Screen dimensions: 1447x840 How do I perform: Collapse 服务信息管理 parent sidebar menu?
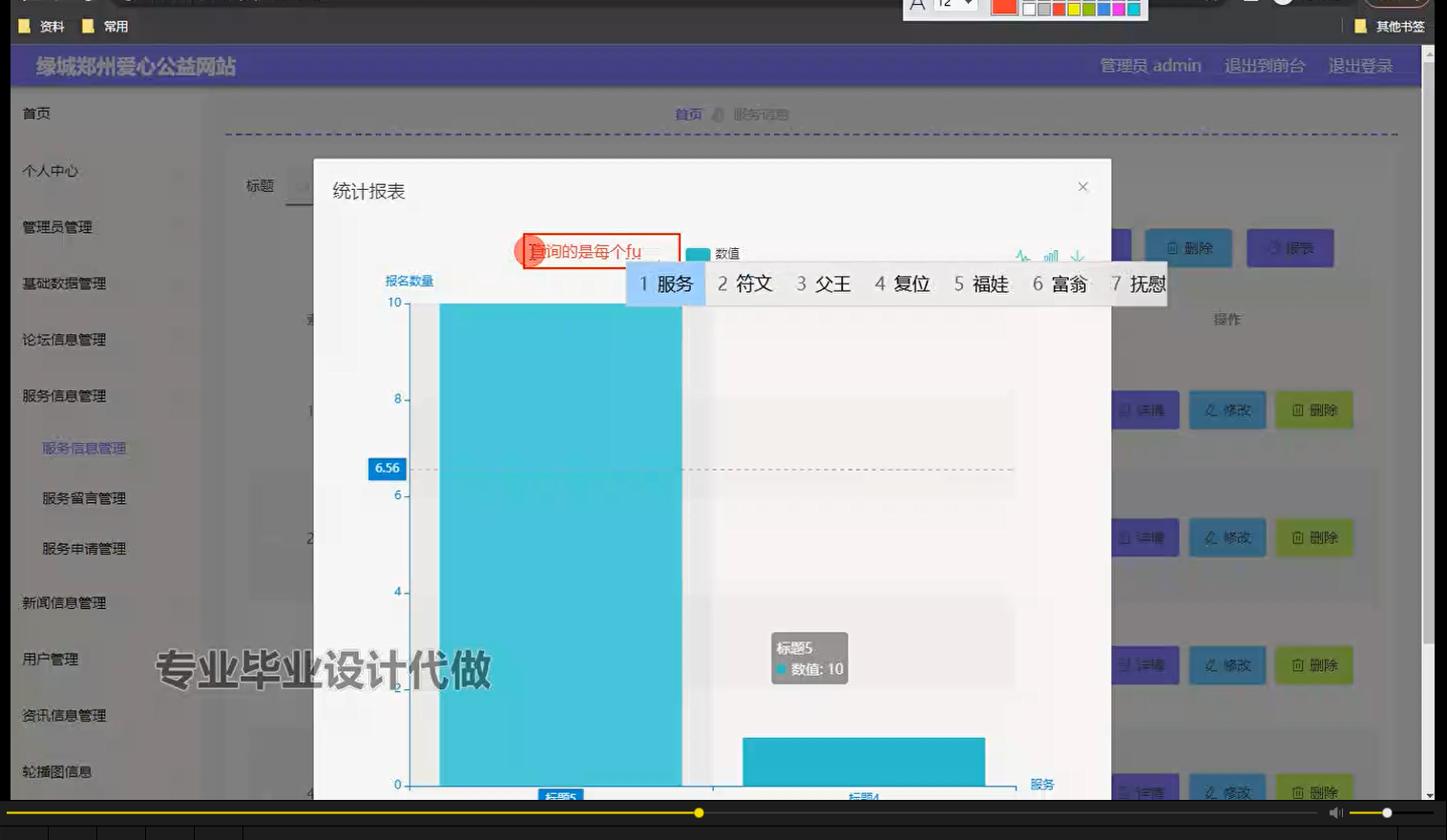click(64, 396)
